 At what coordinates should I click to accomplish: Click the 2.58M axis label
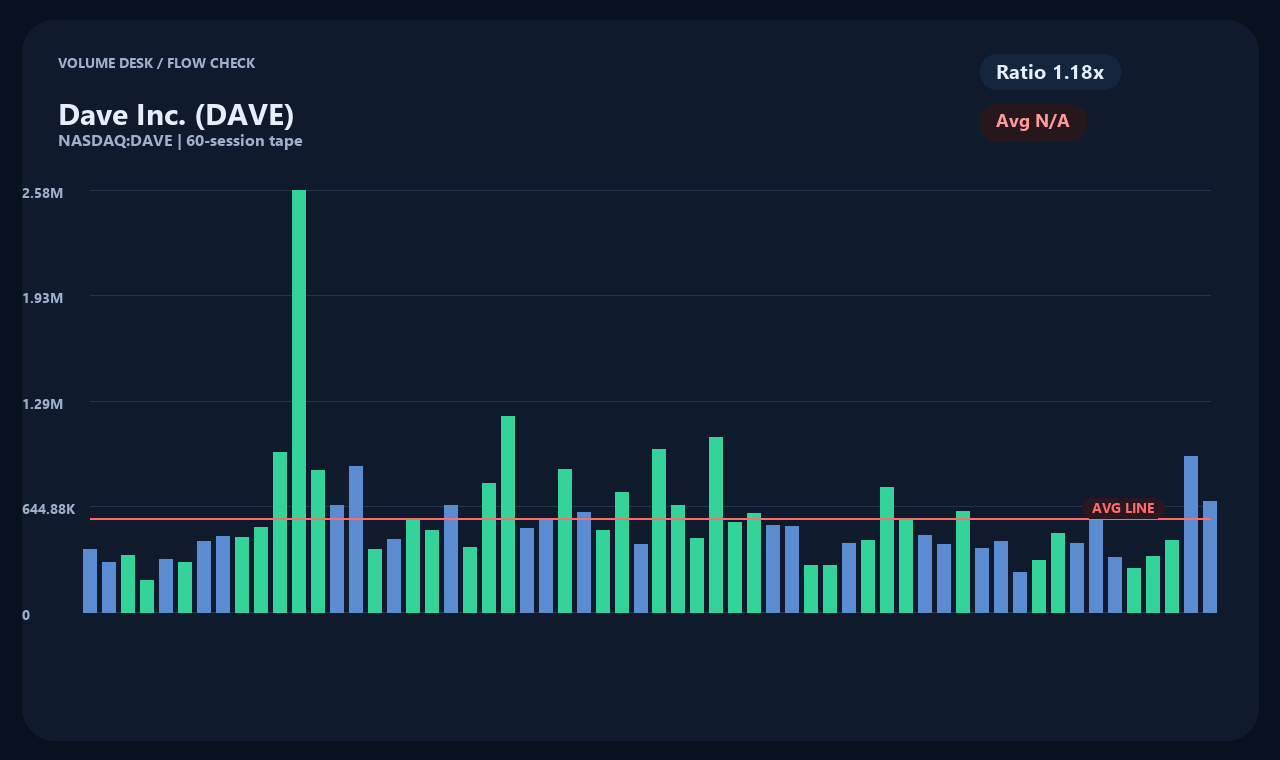point(43,192)
